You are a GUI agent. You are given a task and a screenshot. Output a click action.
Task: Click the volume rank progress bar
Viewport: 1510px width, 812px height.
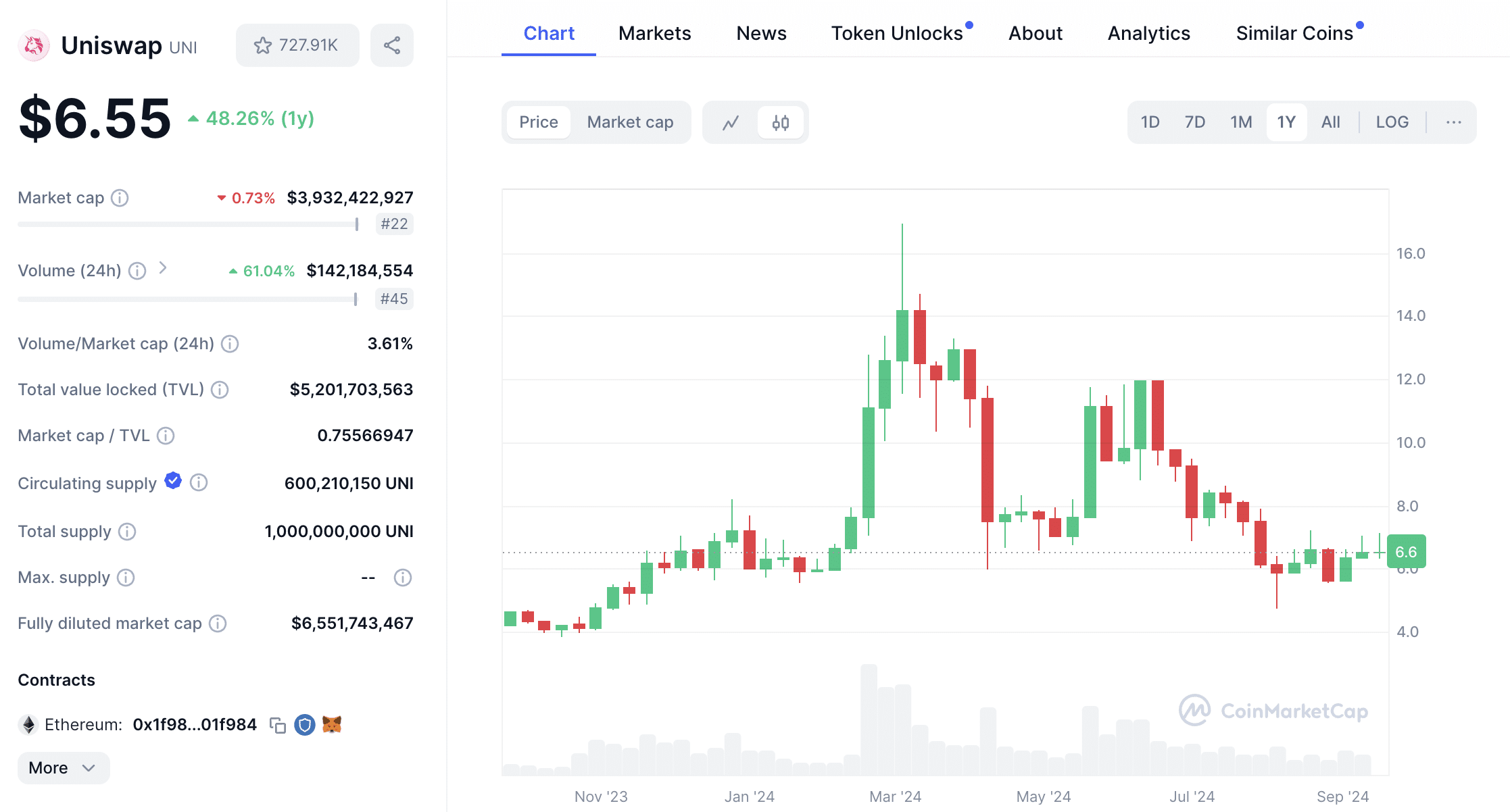point(188,299)
